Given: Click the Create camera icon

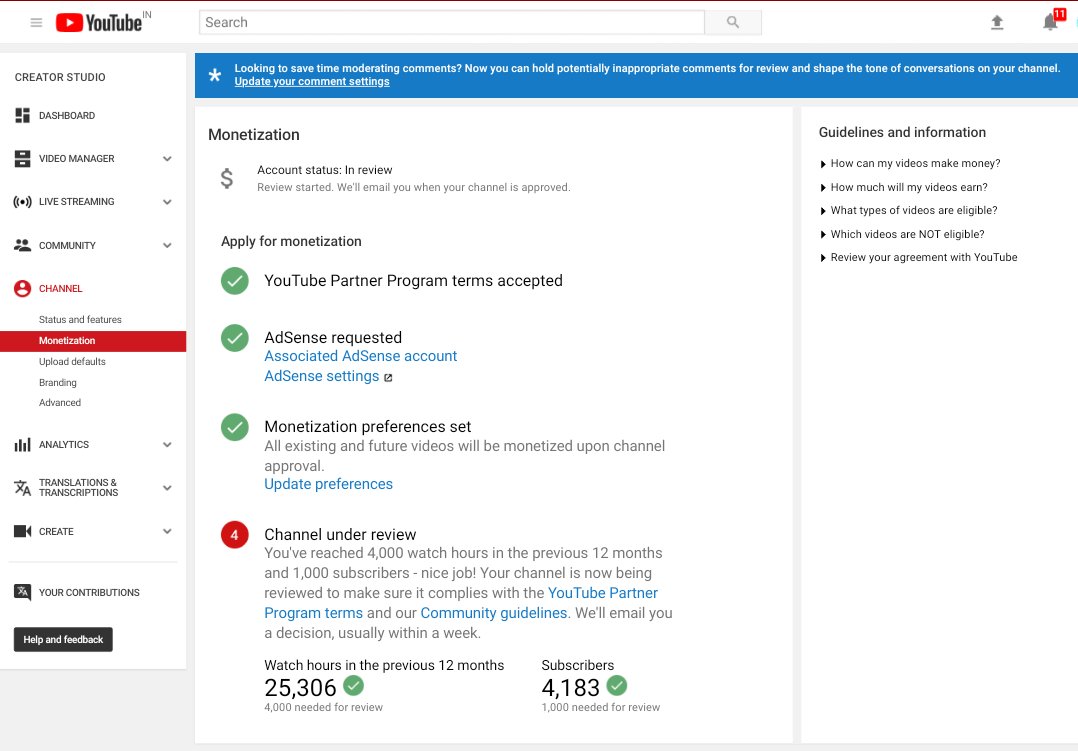Looking at the screenshot, I should tap(23, 531).
